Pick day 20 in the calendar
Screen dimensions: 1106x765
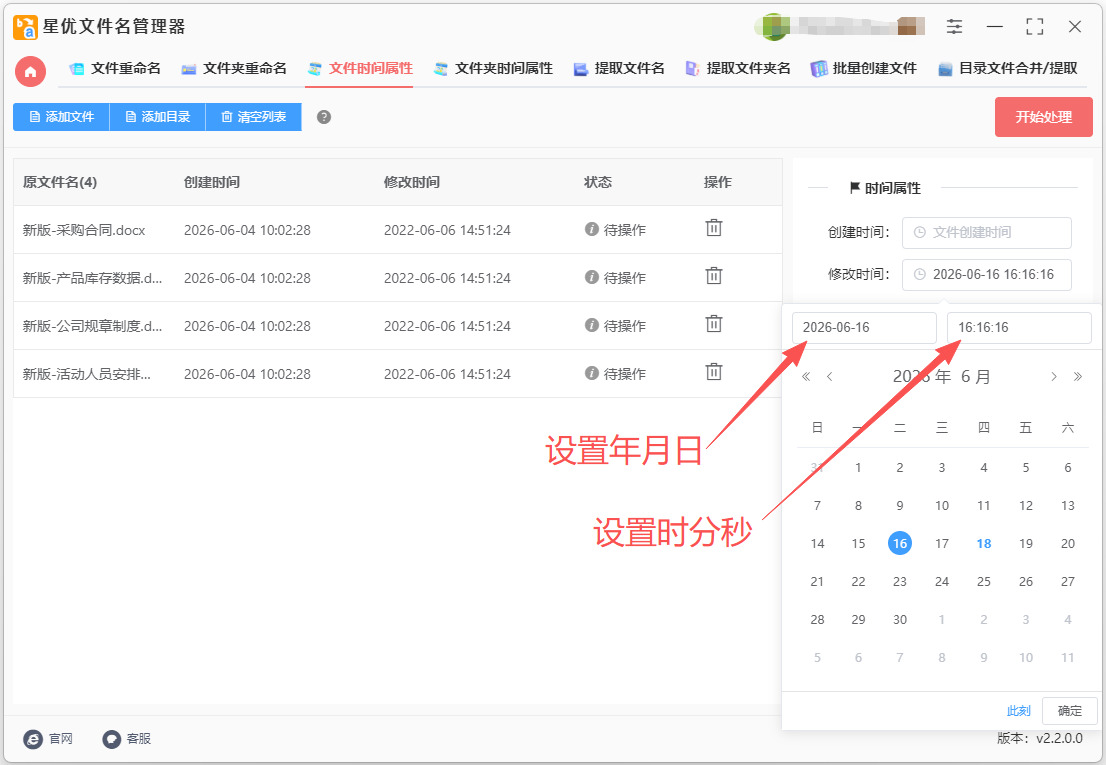pyautogui.click(x=1068, y=544)
